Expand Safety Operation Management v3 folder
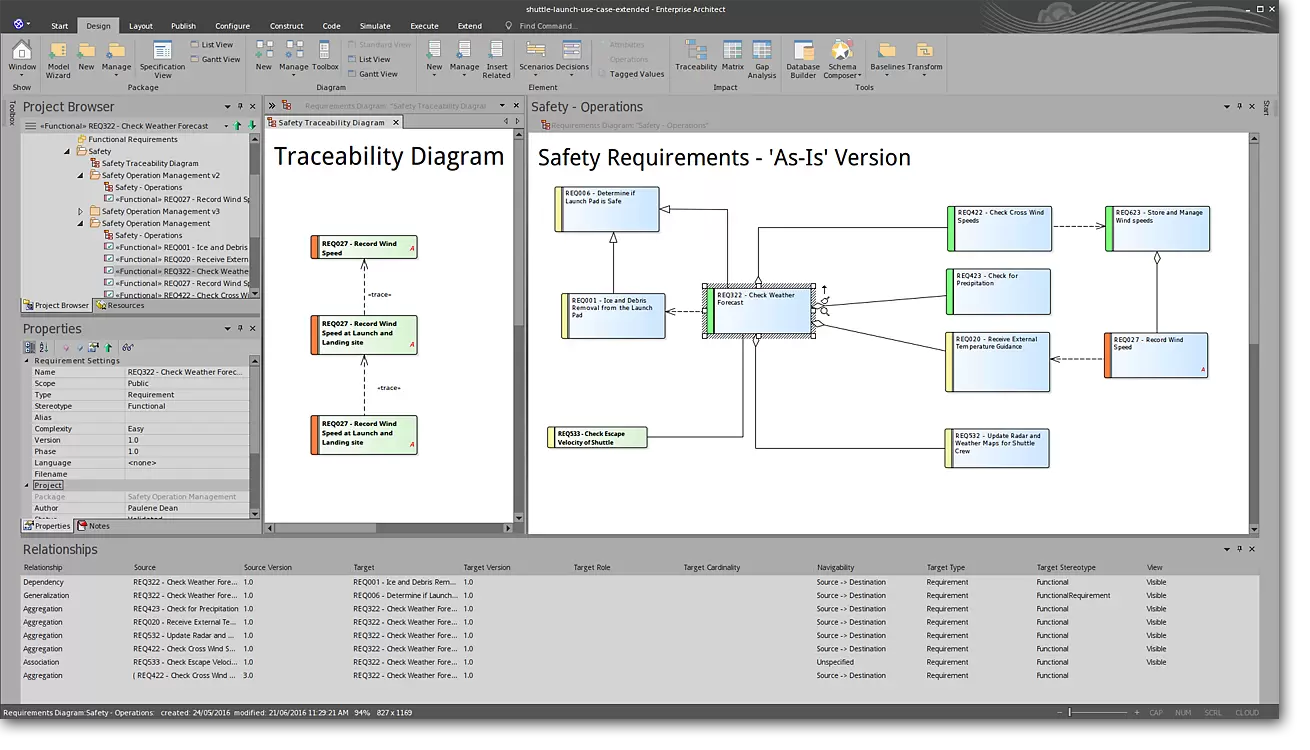The height and width of the screenshot is (750, 1310). pyautogui.click(x=81, y=211)
